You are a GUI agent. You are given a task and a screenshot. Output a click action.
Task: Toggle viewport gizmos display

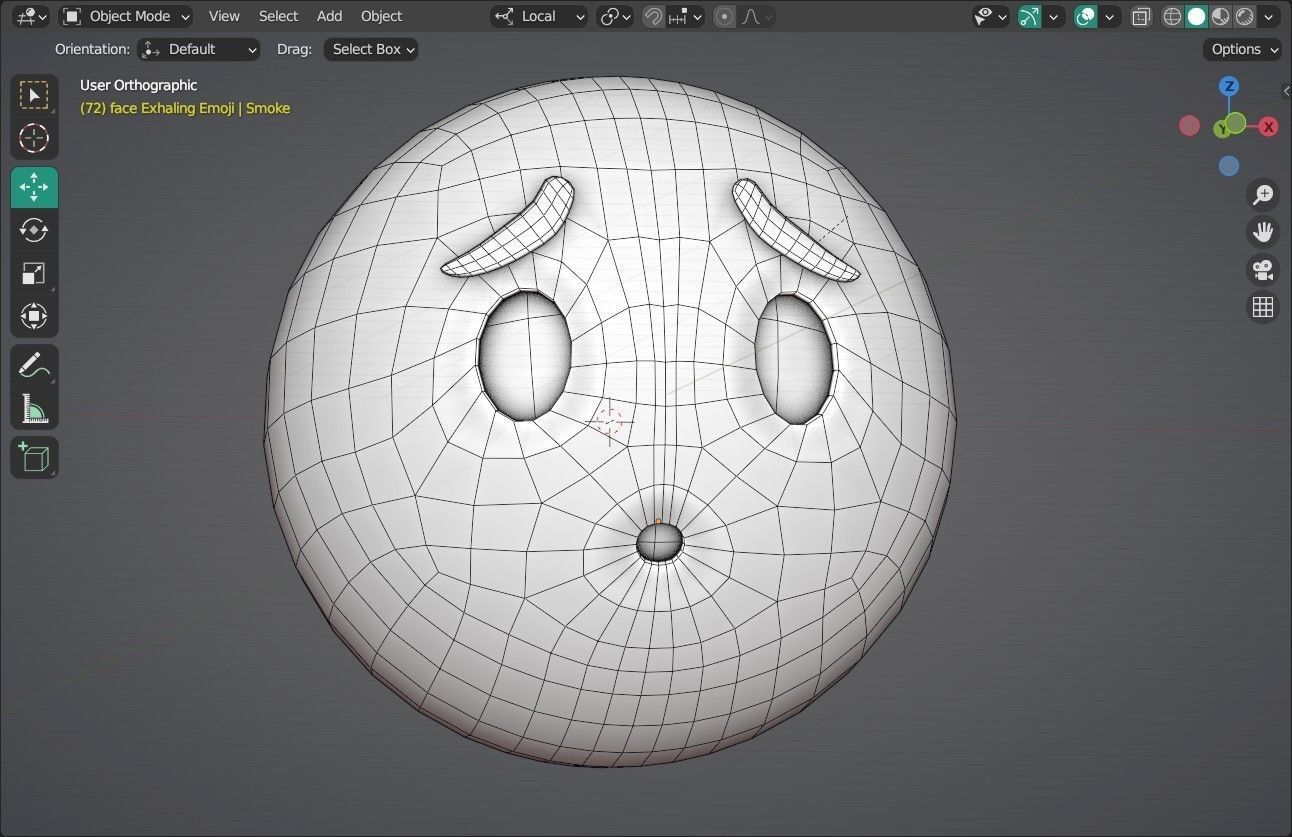[1030, 16]
